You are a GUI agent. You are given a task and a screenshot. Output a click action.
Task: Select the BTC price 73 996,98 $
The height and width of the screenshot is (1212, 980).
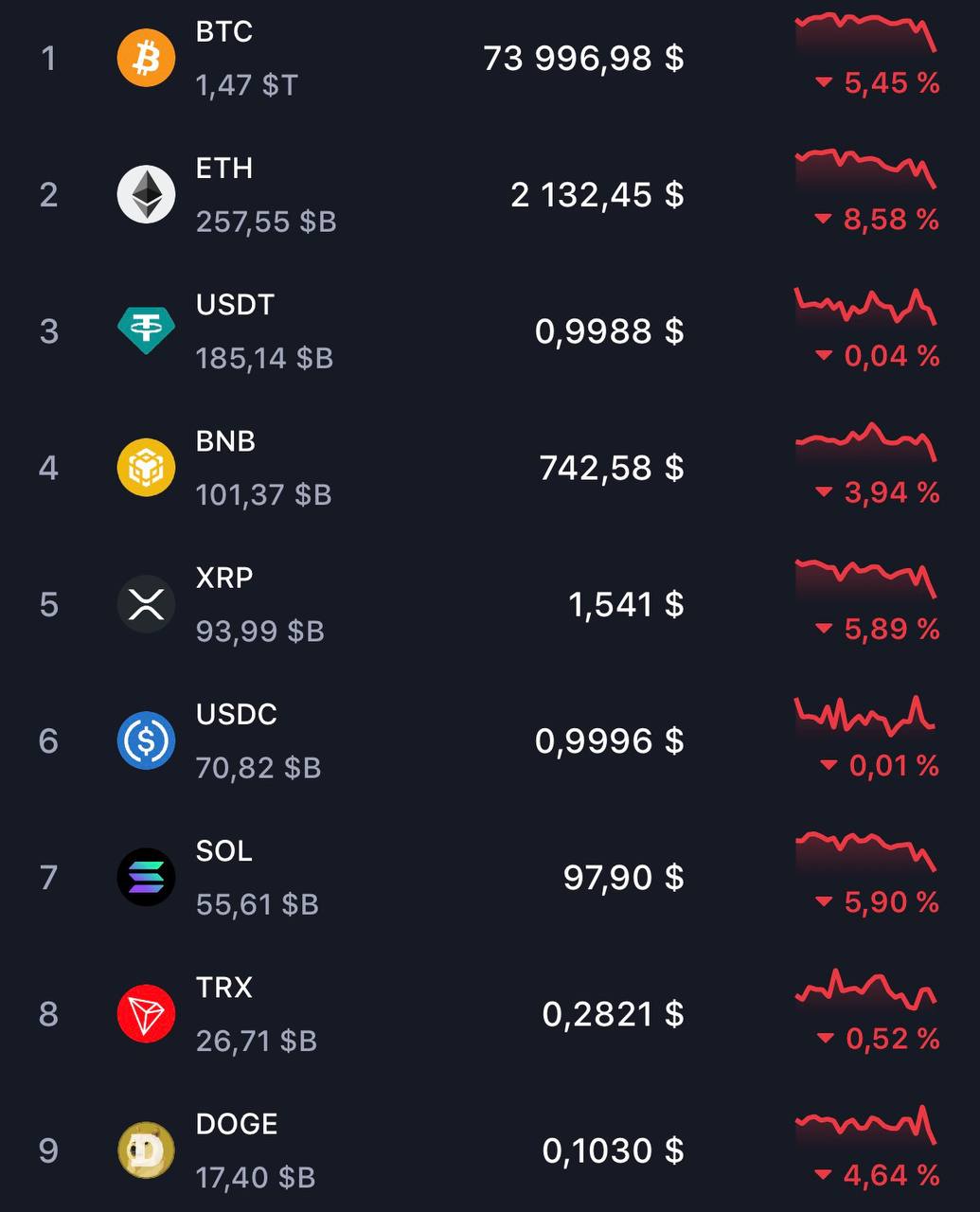(x=583, y=59)
